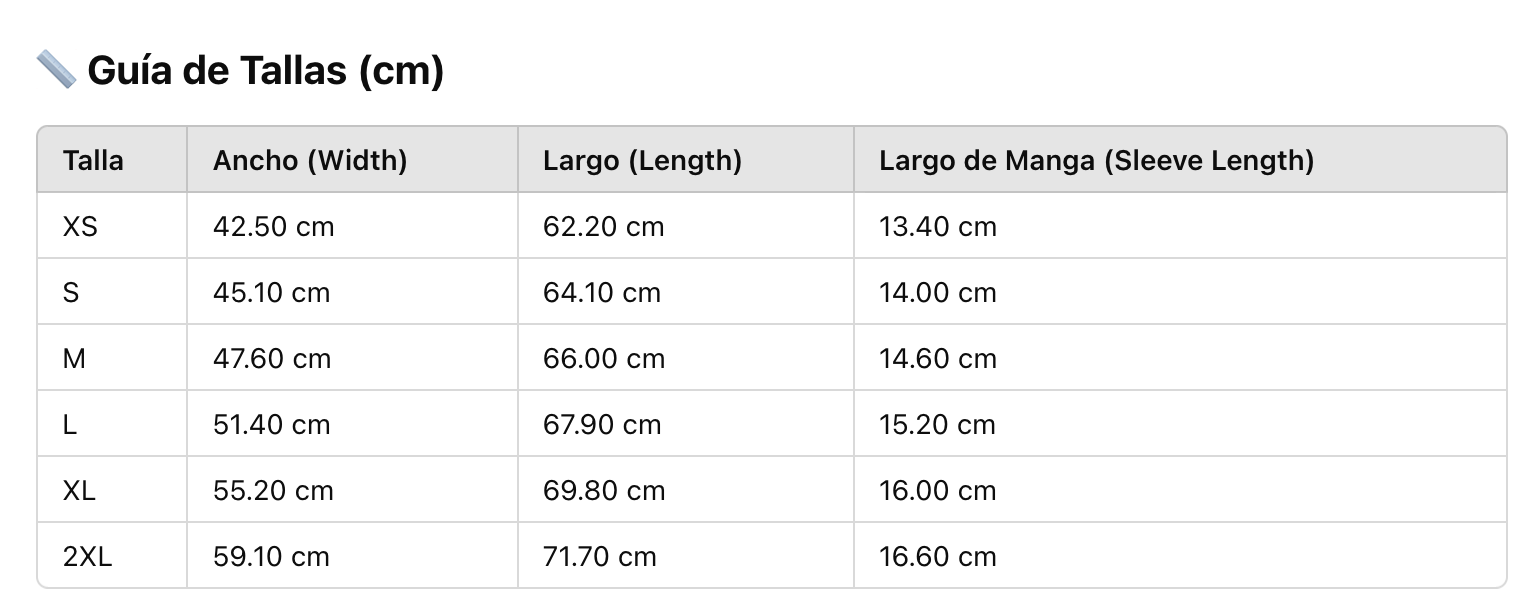Screen dimensions: 1538x614
Task: Click the ruler icon beside Guía de Tallas
Action: tap(56, 70)
